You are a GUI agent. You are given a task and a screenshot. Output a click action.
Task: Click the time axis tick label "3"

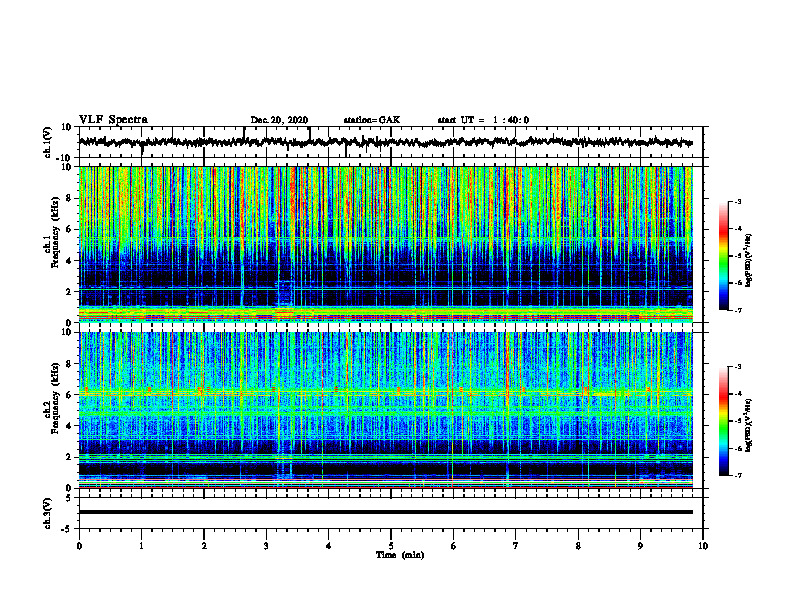click(x=266, y=546)
